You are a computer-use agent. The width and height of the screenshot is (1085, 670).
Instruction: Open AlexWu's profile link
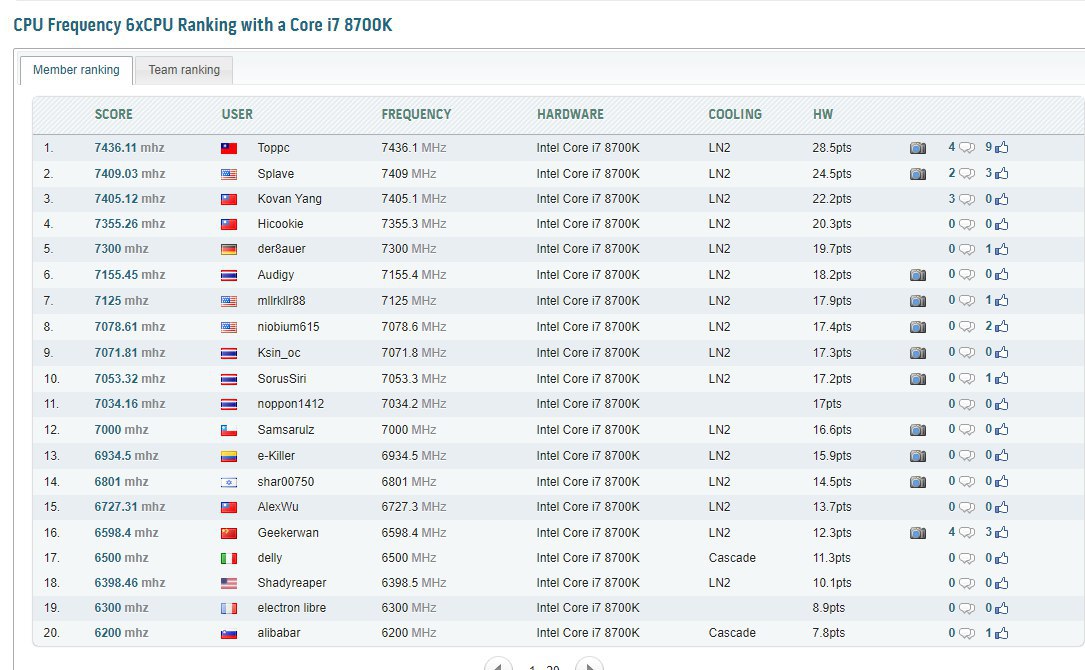point(278,507)
